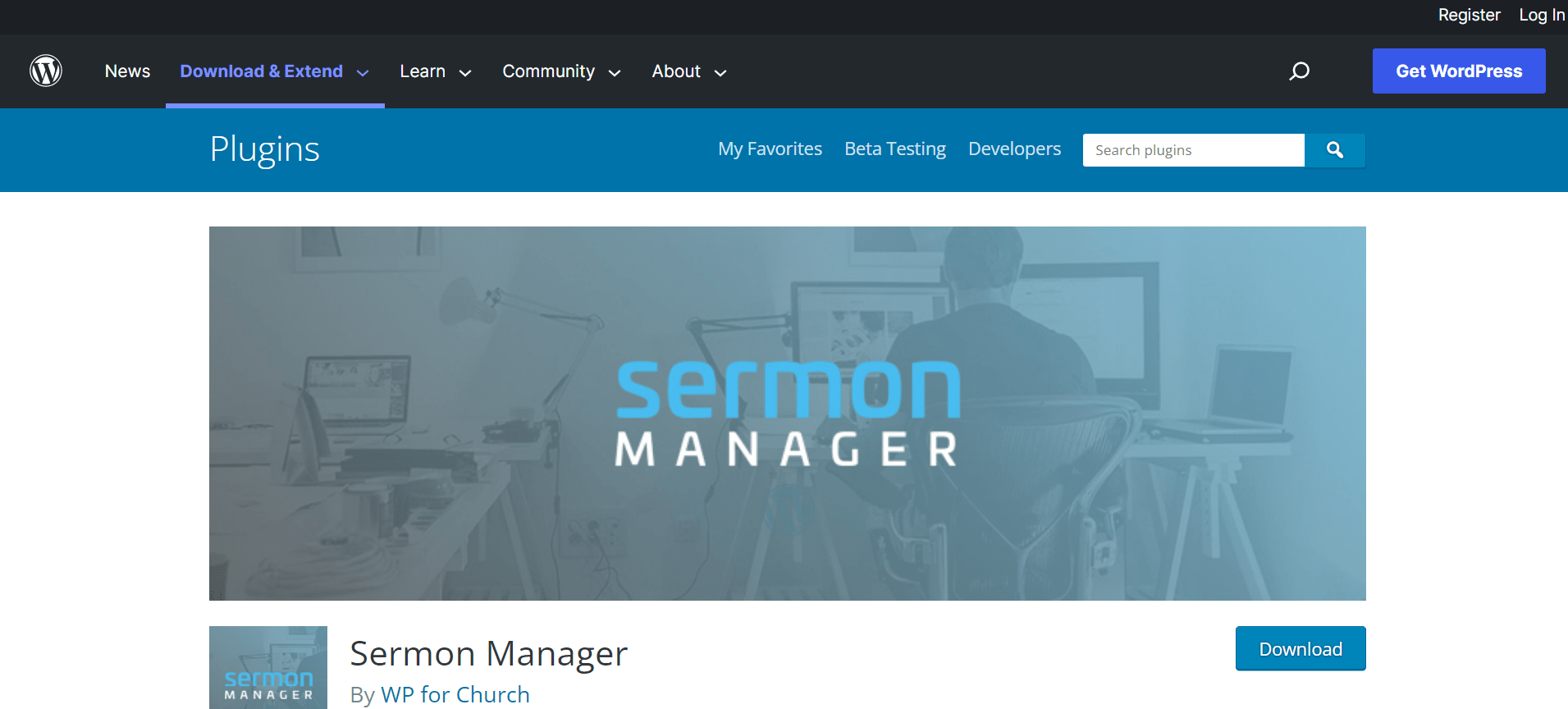The height and width of the screenshot is (709, 1568).
Task: Click the Register link
Action: coord(1469,15)
